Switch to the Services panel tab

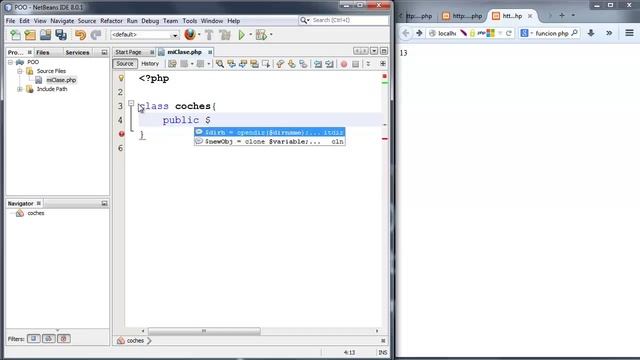(x=77, y=52)
